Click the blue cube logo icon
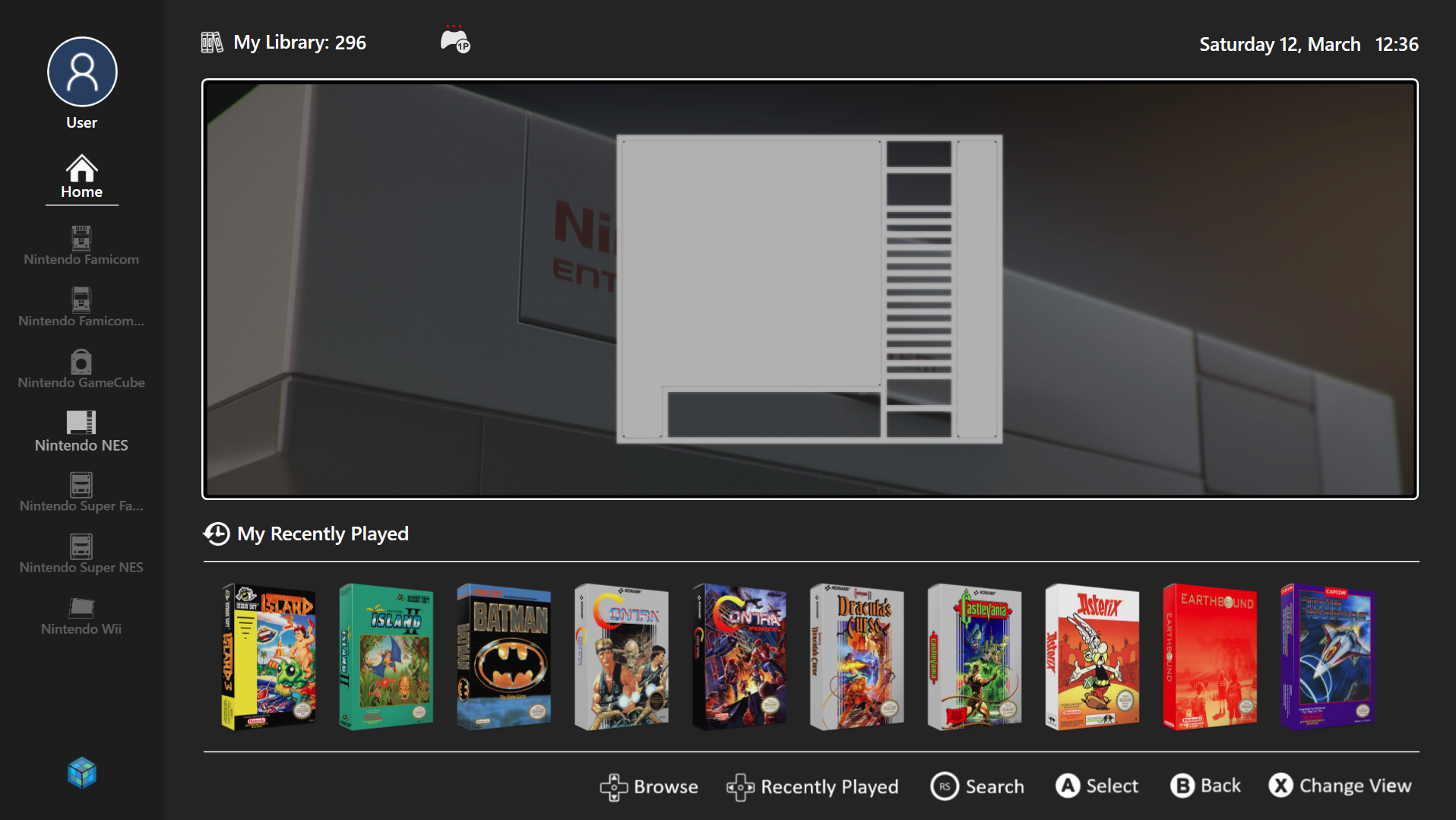 82,773
